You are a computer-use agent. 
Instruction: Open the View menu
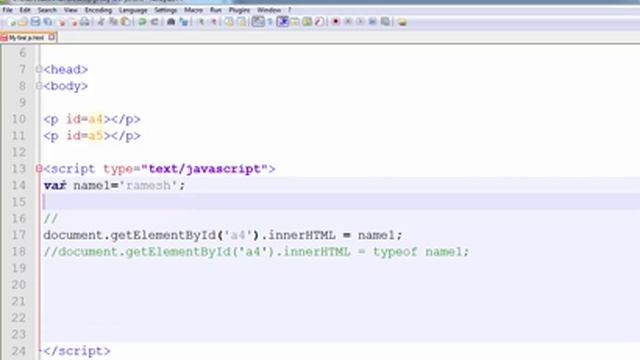tap(71, 10)
